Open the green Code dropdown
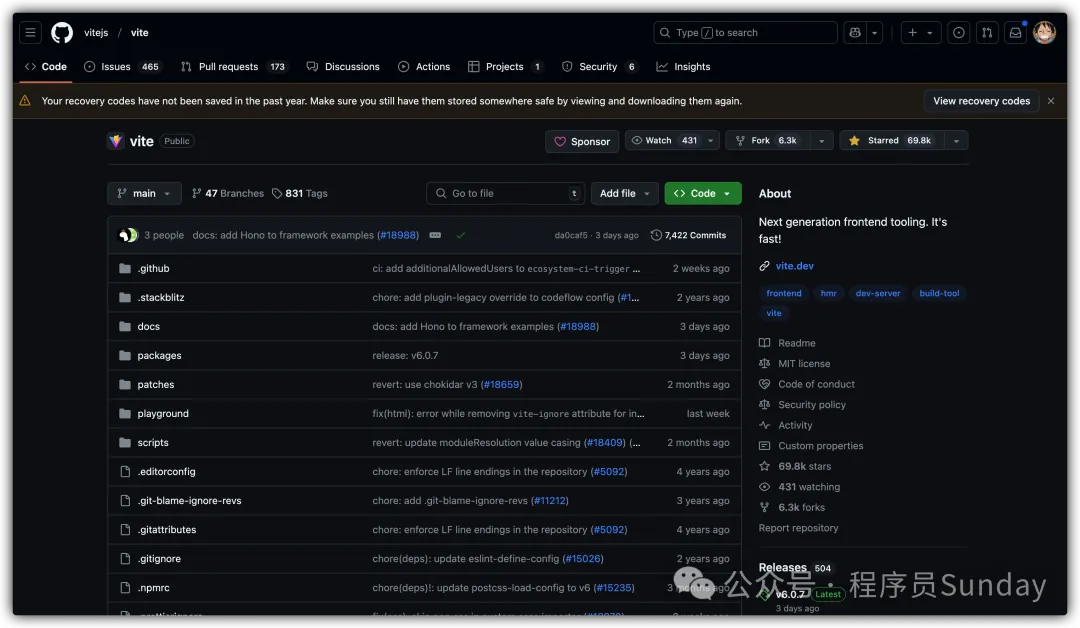This screenshot has height=628, width=1080. pos(702,194)
